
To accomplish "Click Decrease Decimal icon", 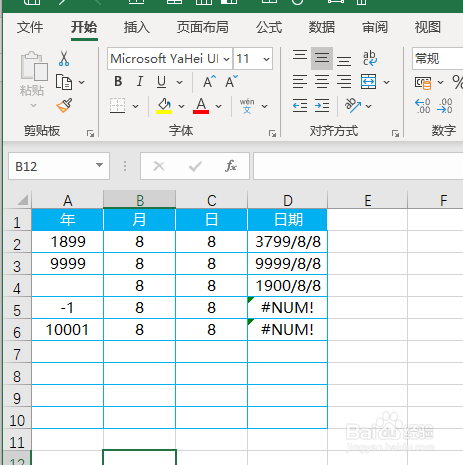I will pos(445,106).
